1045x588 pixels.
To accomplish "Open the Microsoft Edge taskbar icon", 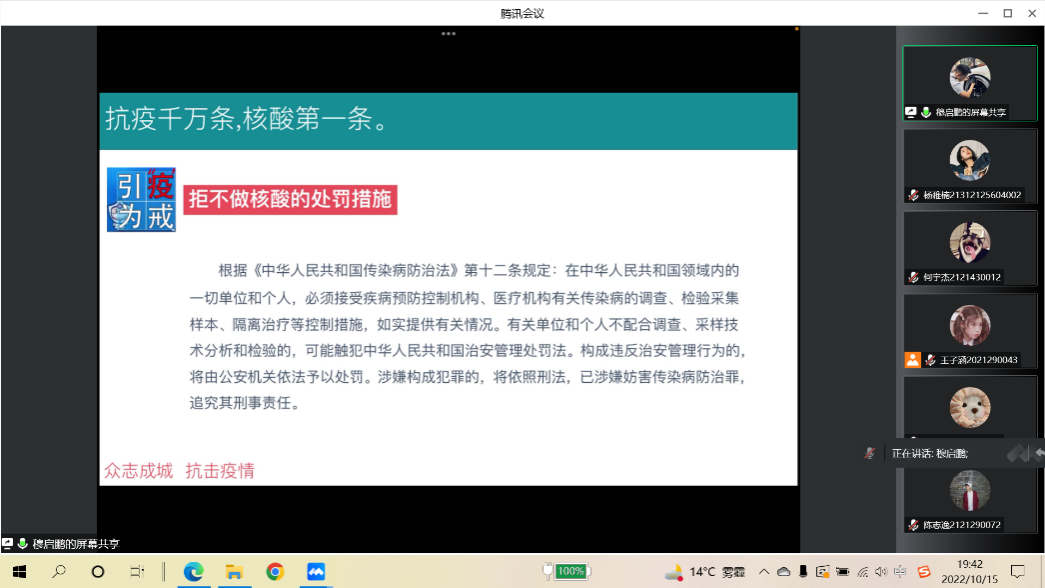I will click(x=193, y=572).
